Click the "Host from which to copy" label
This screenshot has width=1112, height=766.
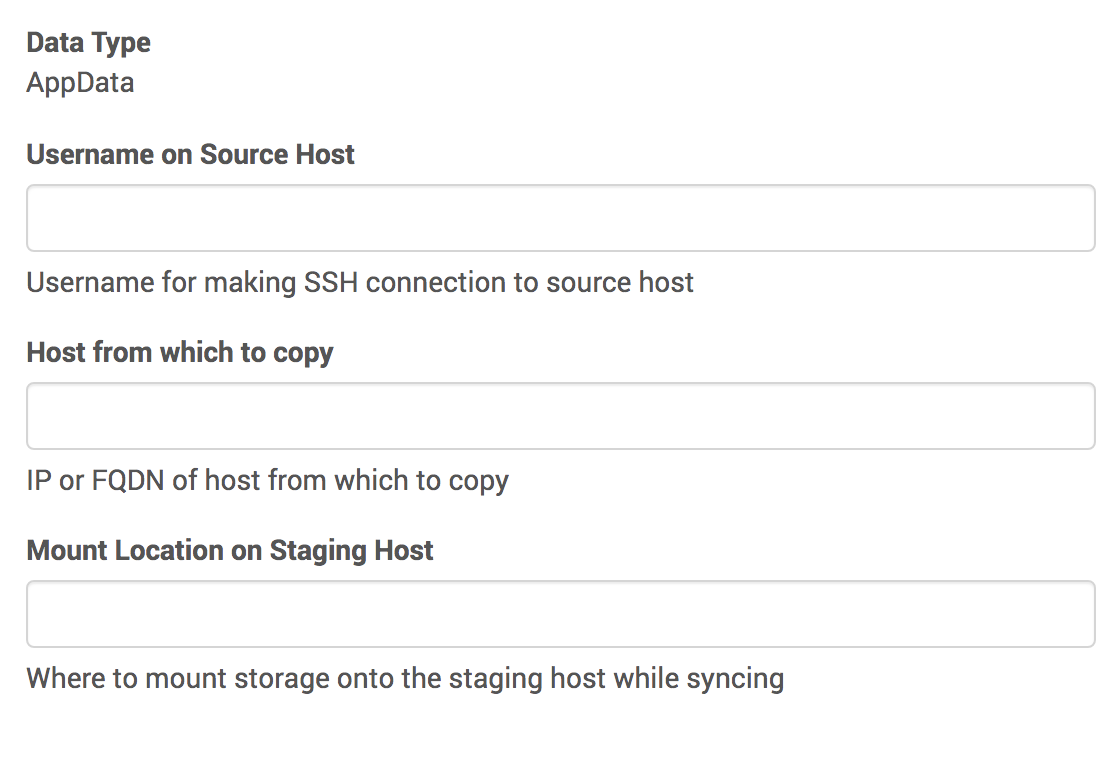point(180,353)
